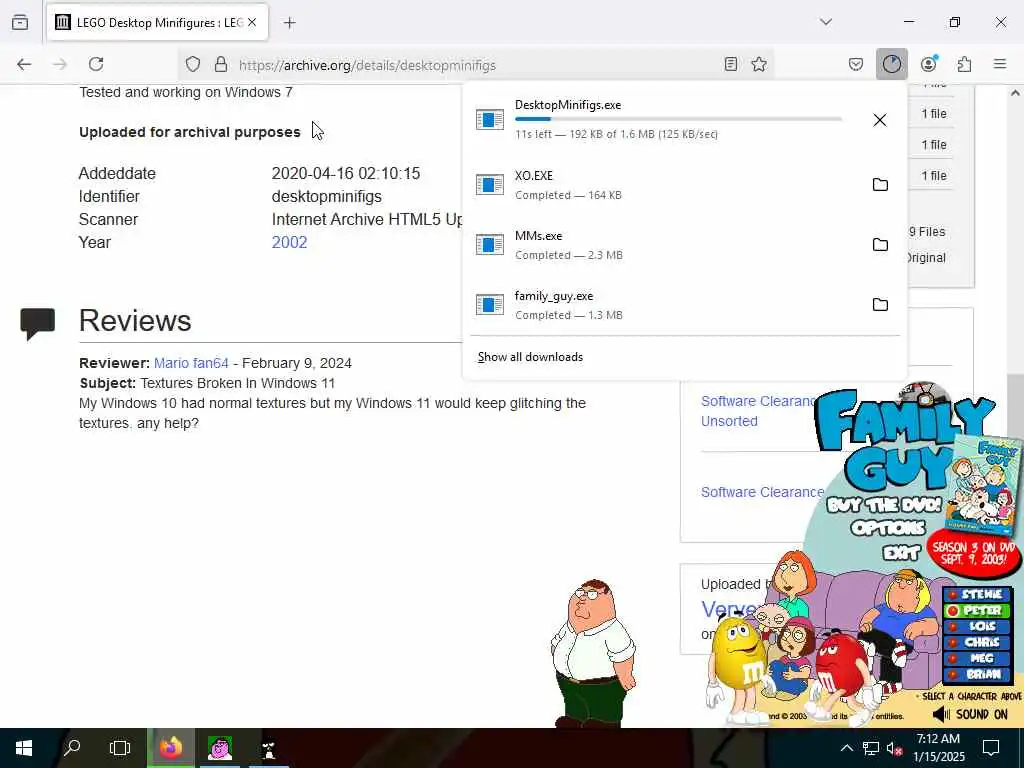Click DesktopMinifigs.exe download progress bar
This screenshot has height=768, width=1024.
[x=678, y=119]
